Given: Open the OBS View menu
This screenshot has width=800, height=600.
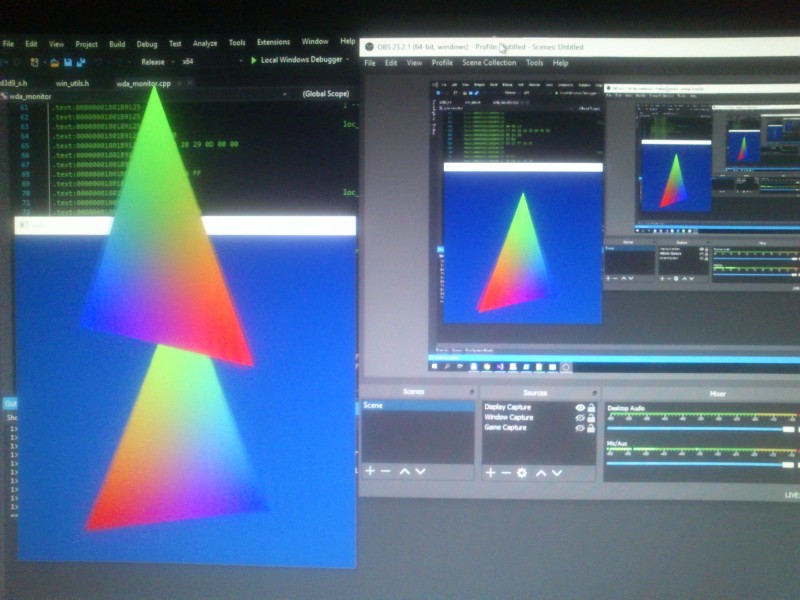Looking at the screenshot, I should [414, 63].
